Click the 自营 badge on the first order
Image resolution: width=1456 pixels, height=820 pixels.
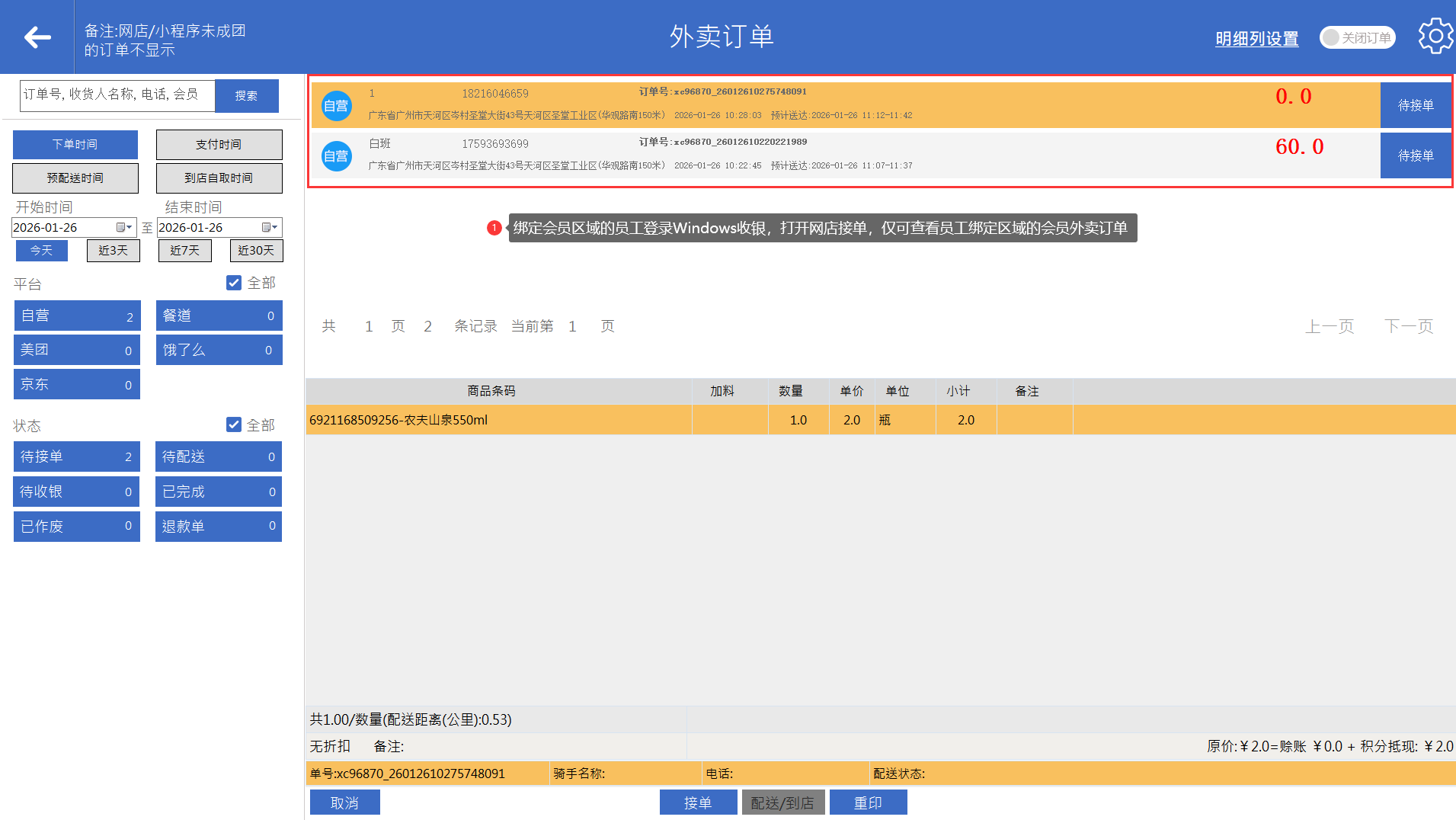tap(336, 106)
